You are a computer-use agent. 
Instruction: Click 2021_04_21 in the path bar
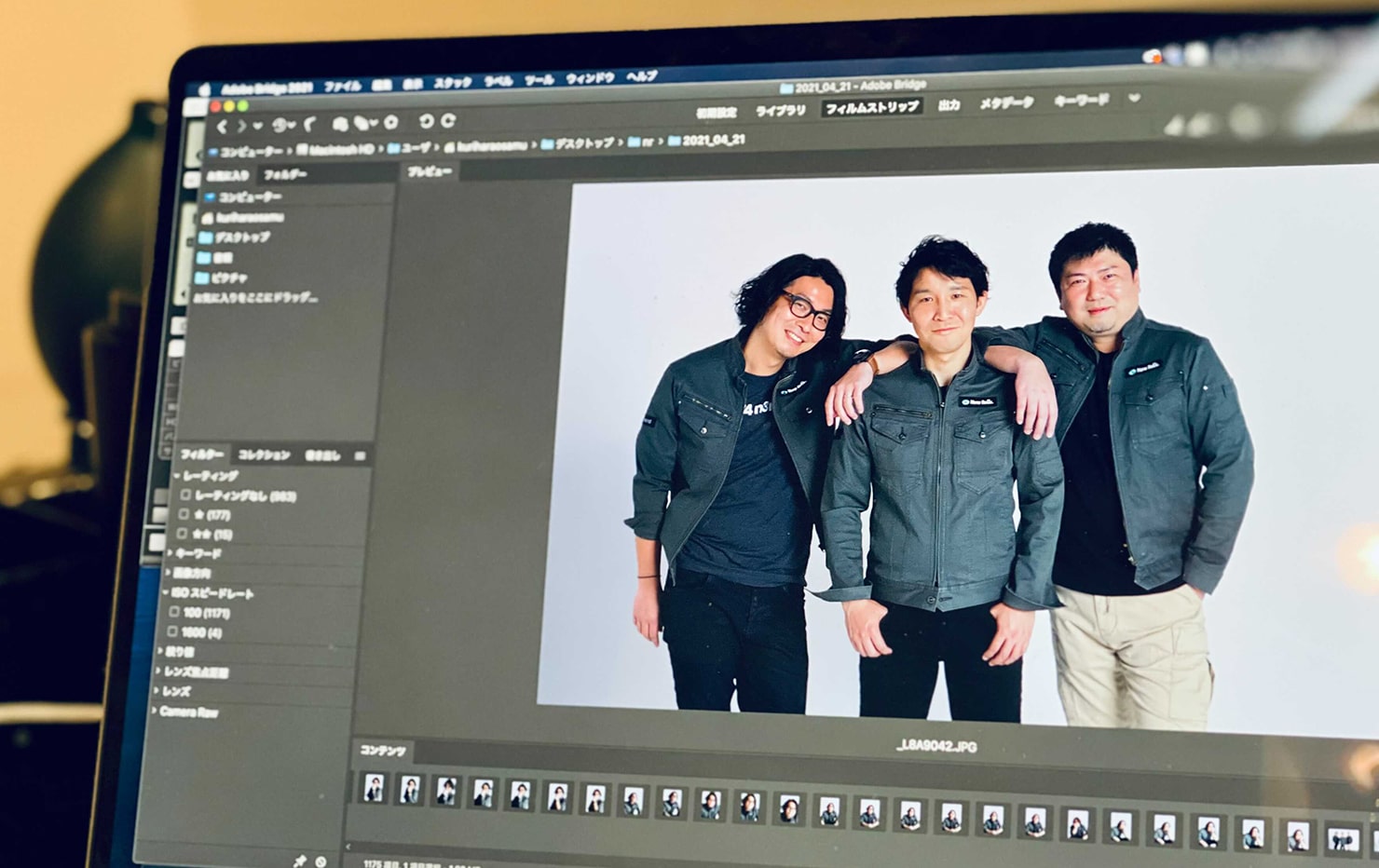tap(705, 140)
